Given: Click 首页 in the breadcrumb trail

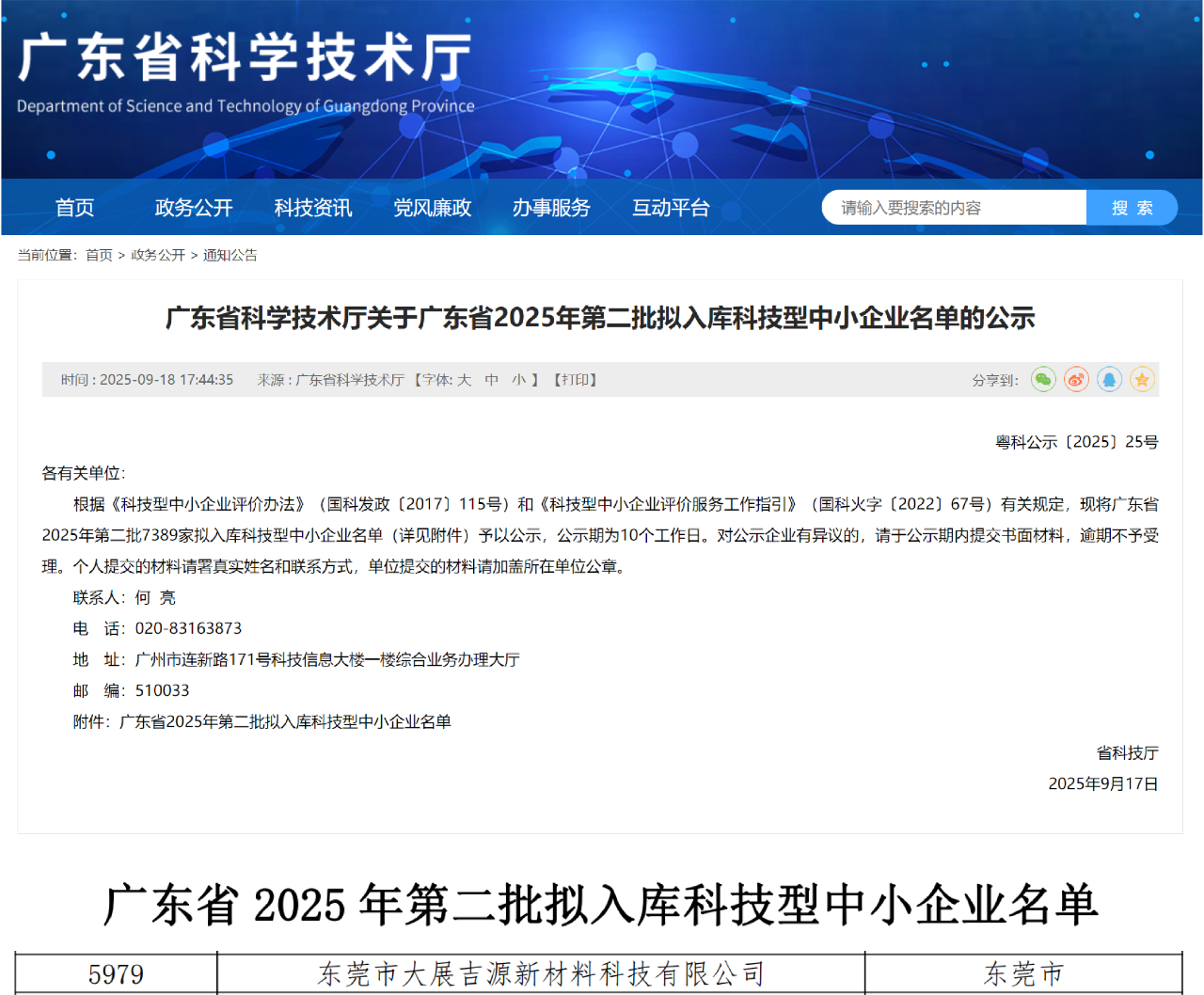Looking at the screenshot, I should coord(99,255).
